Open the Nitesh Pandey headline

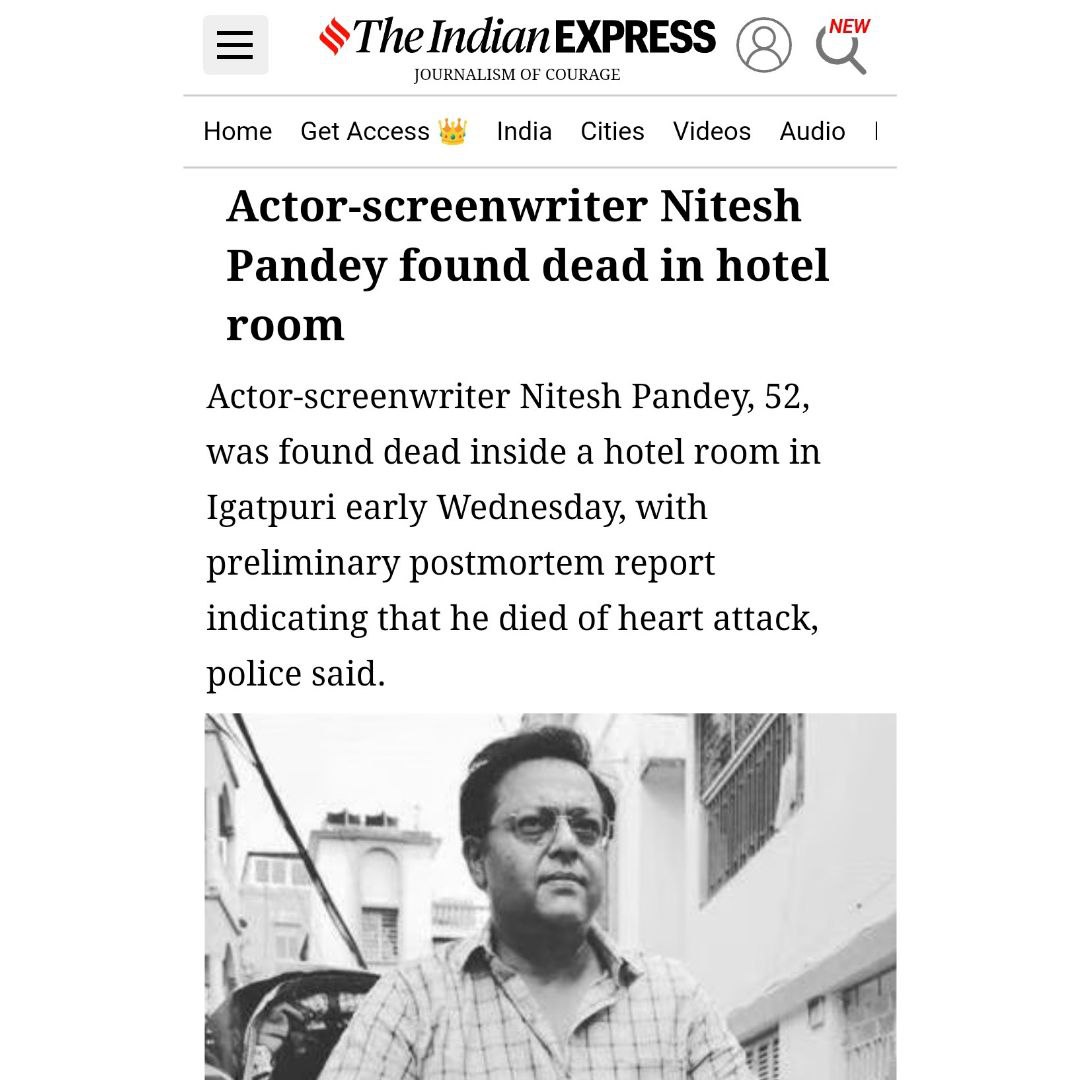pos(527,265)
